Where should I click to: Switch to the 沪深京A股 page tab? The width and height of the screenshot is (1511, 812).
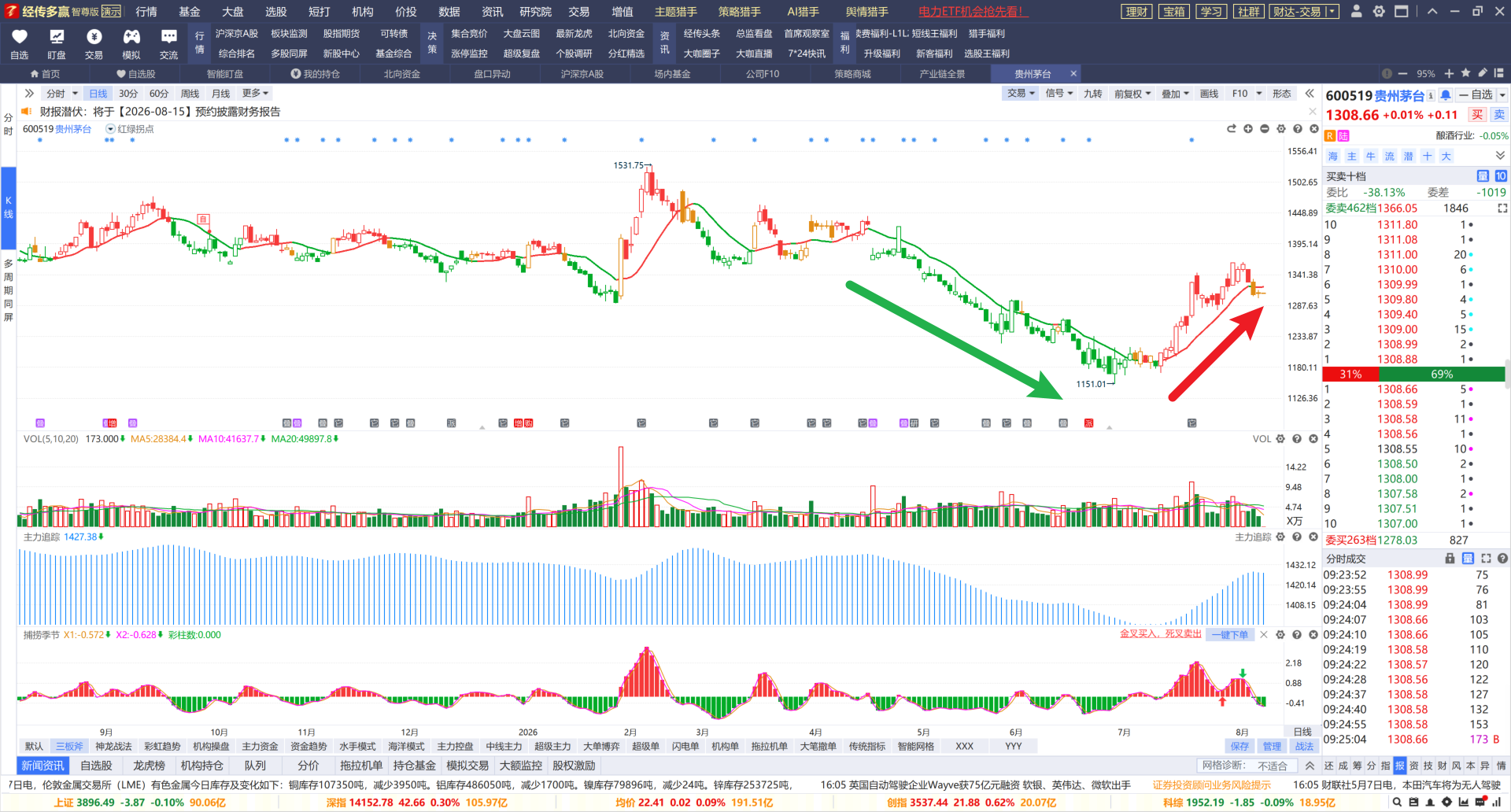[x=582, y=74]
